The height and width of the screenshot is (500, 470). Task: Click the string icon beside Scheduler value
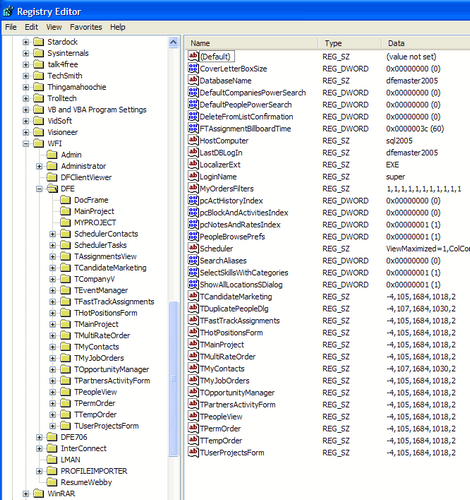pos(193,248)
